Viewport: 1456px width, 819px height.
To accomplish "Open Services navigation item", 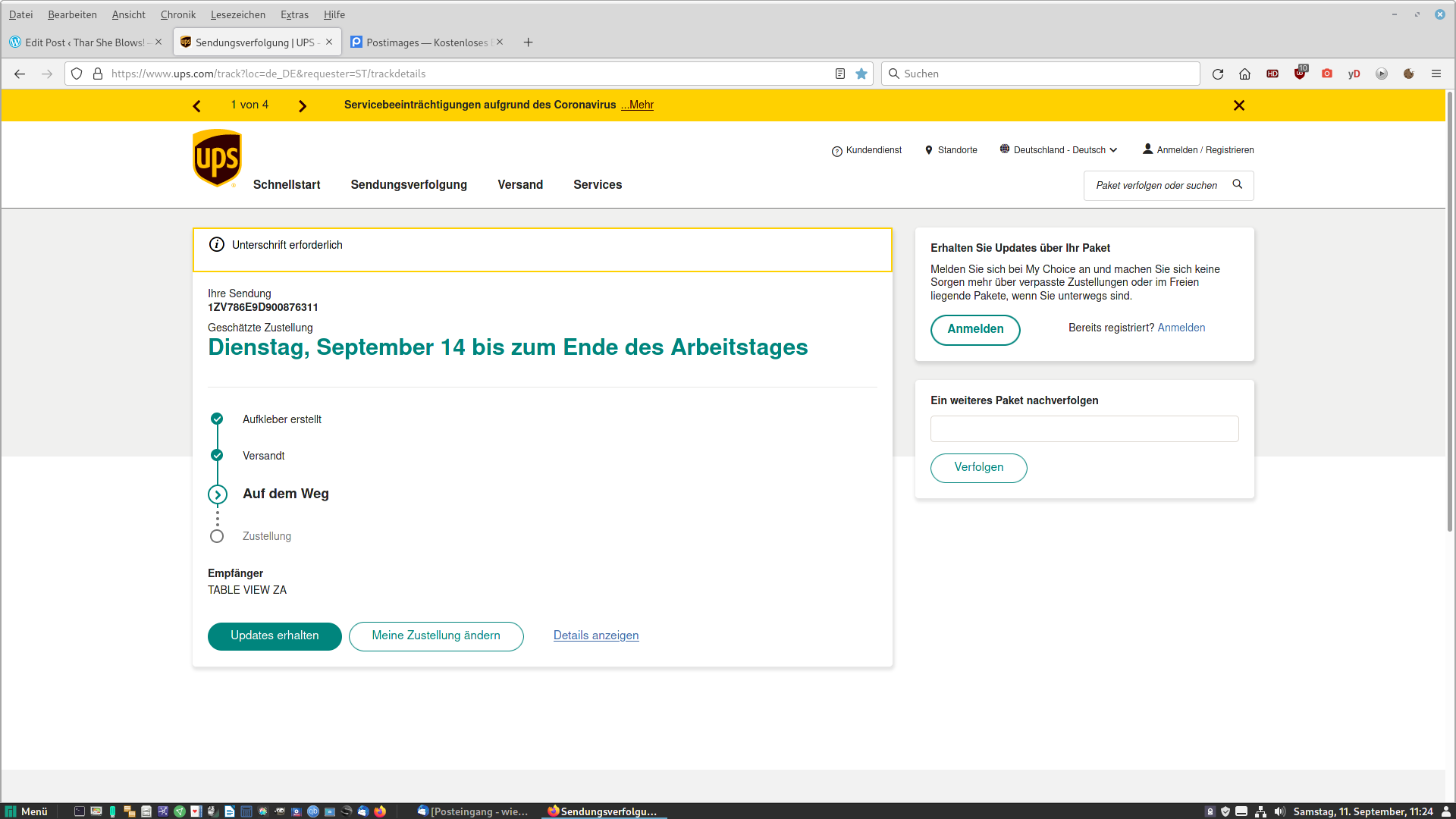I will click(x=598, y=185).
